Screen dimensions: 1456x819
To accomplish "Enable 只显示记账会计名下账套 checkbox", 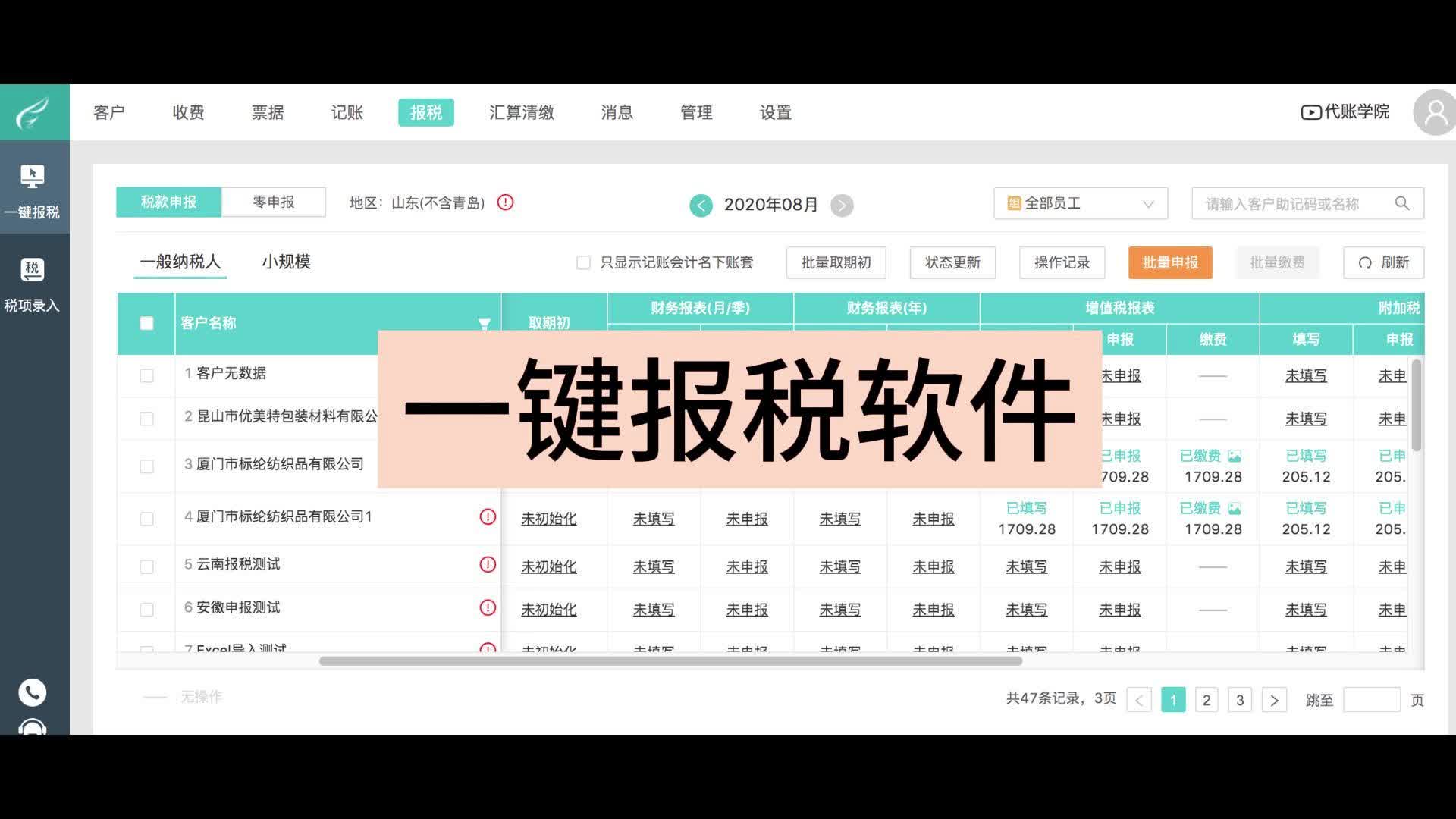I will tap(584, 262).
